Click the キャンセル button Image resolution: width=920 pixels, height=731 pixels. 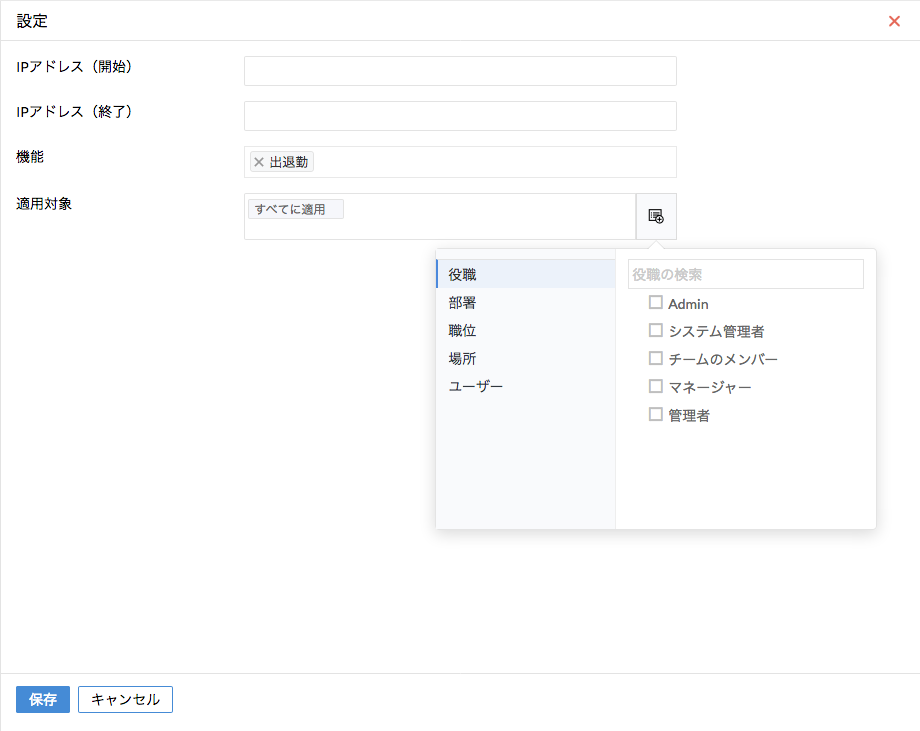[126, 699]
